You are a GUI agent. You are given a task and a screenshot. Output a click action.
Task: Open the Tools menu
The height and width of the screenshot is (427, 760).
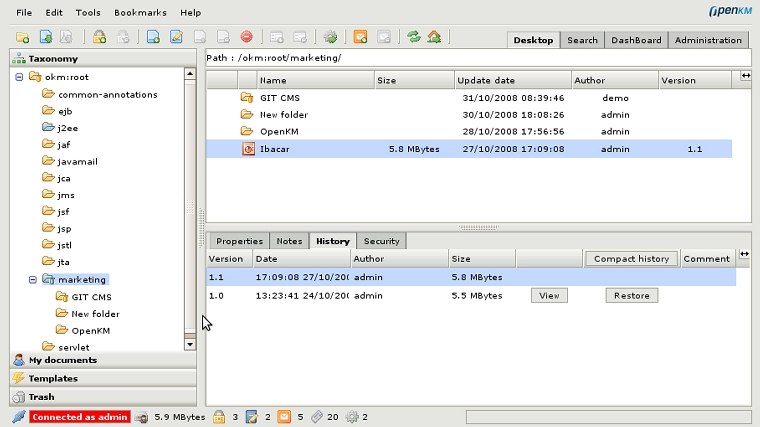(88, 13)
